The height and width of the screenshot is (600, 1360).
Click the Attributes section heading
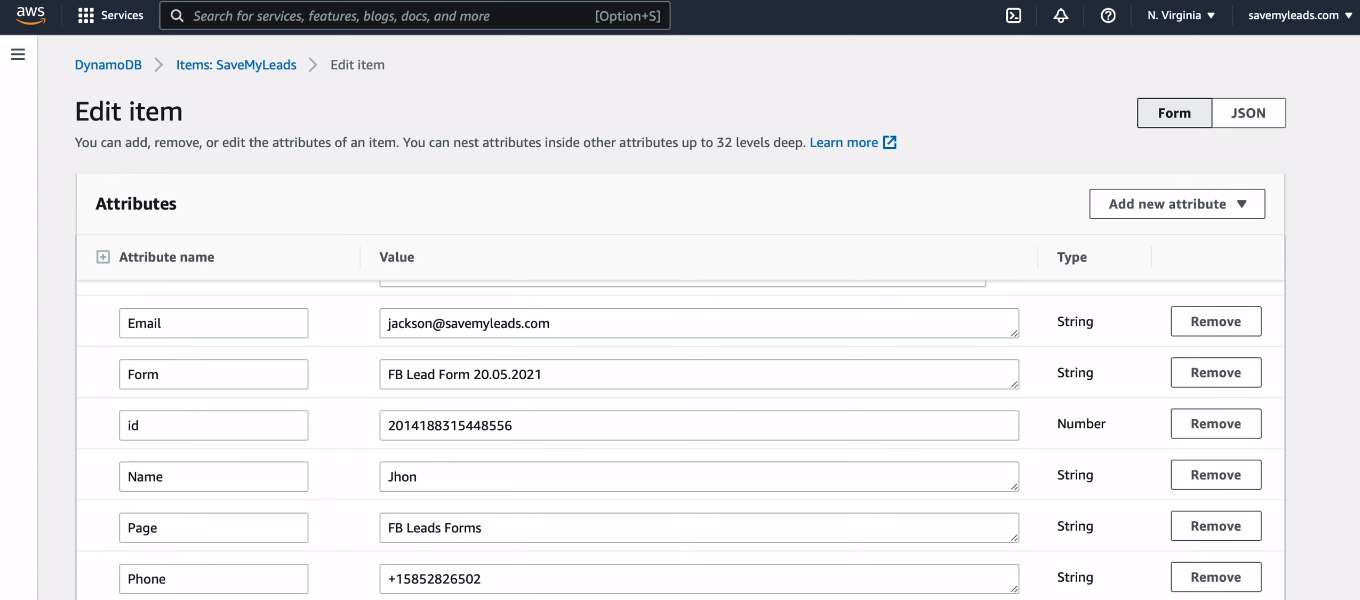pyautogui.click(x=136, y=204)
